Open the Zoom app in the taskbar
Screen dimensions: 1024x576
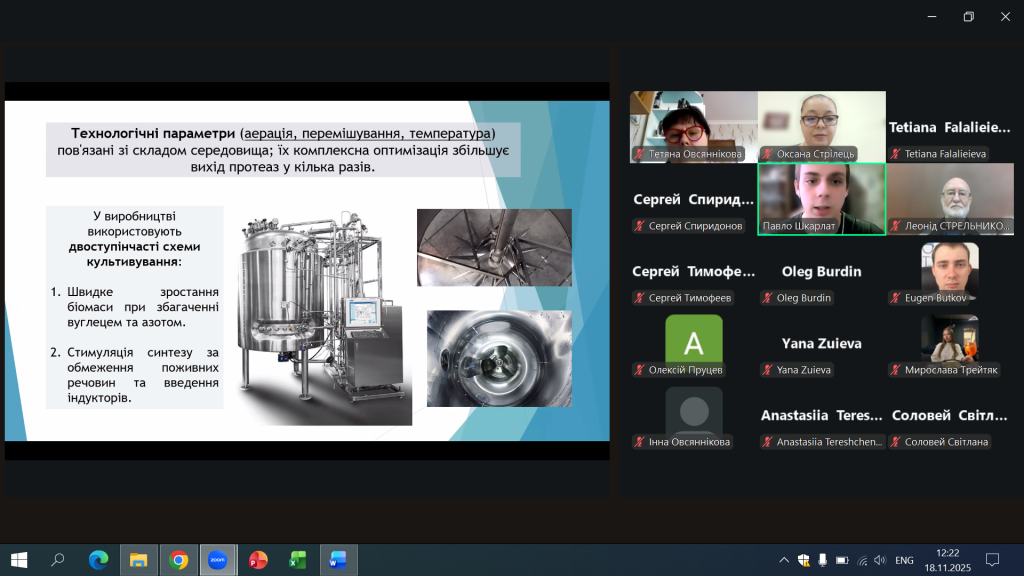click(x=218, y=560)
